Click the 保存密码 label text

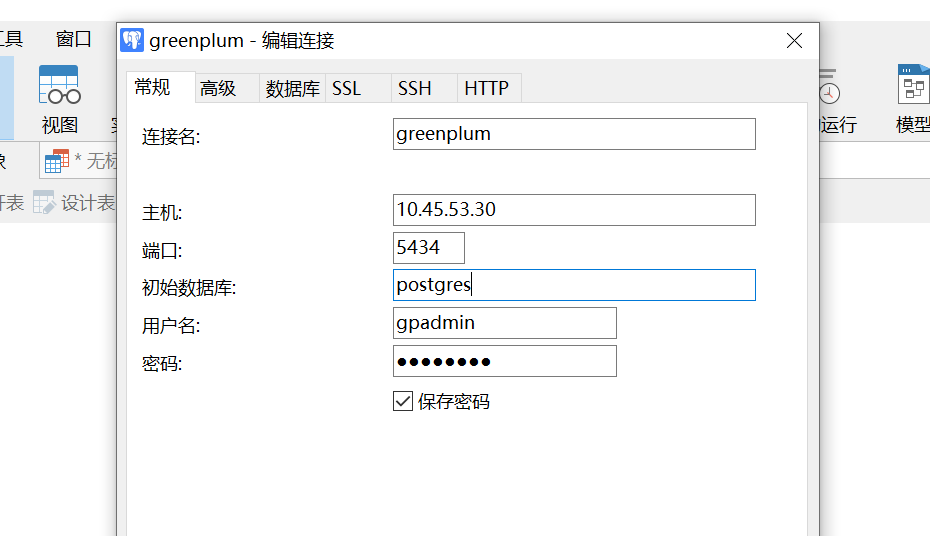click(454, 402)
